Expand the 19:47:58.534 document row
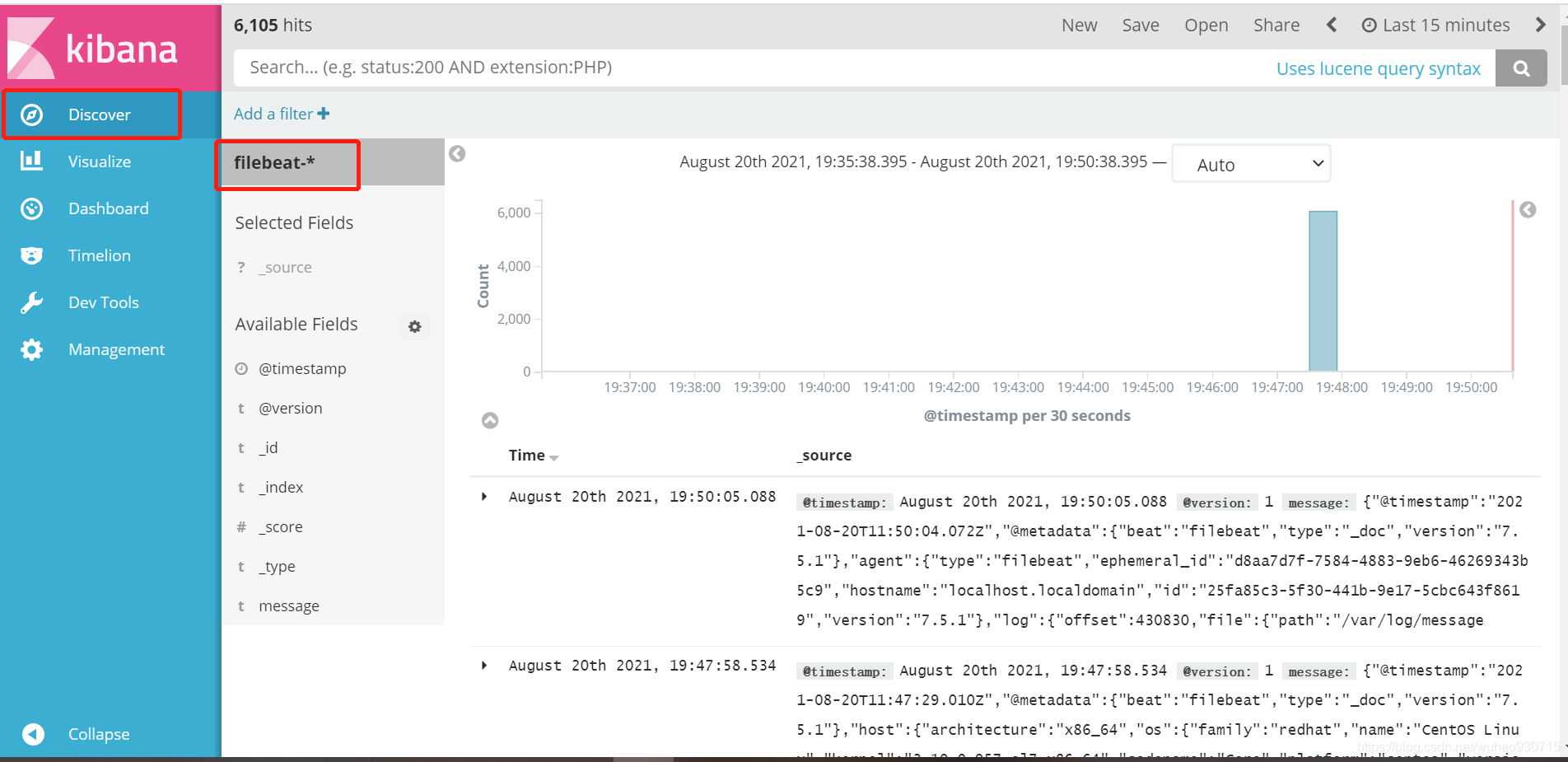 (x=484, y=665)
